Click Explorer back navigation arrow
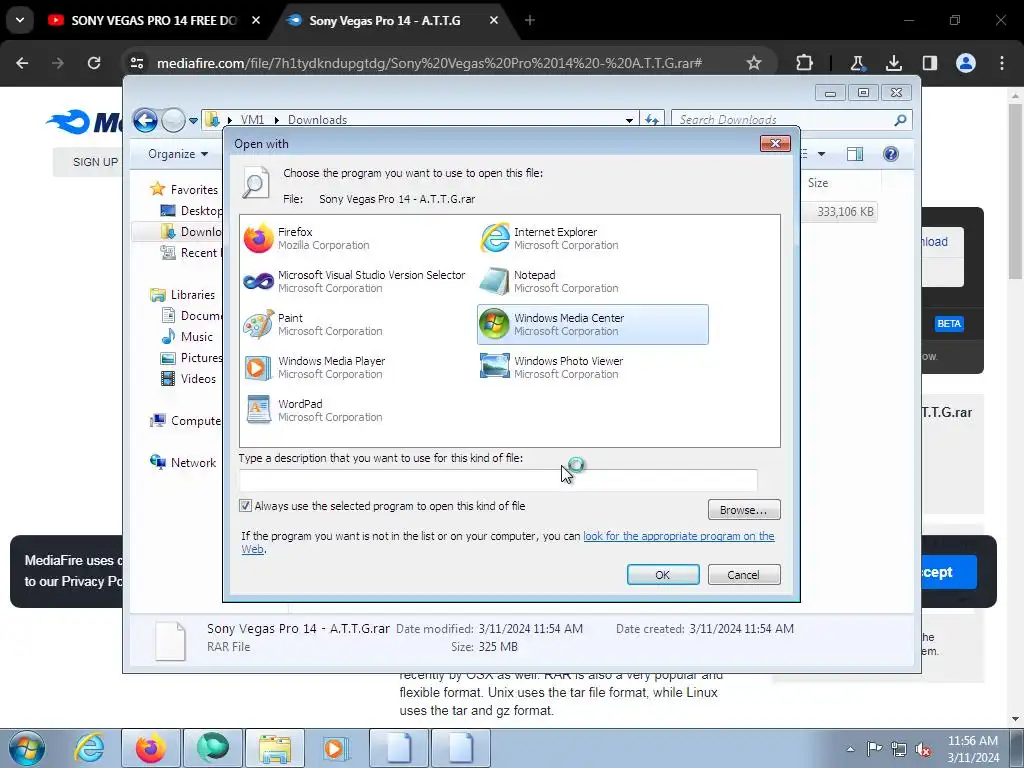 [x=146, y=120]
